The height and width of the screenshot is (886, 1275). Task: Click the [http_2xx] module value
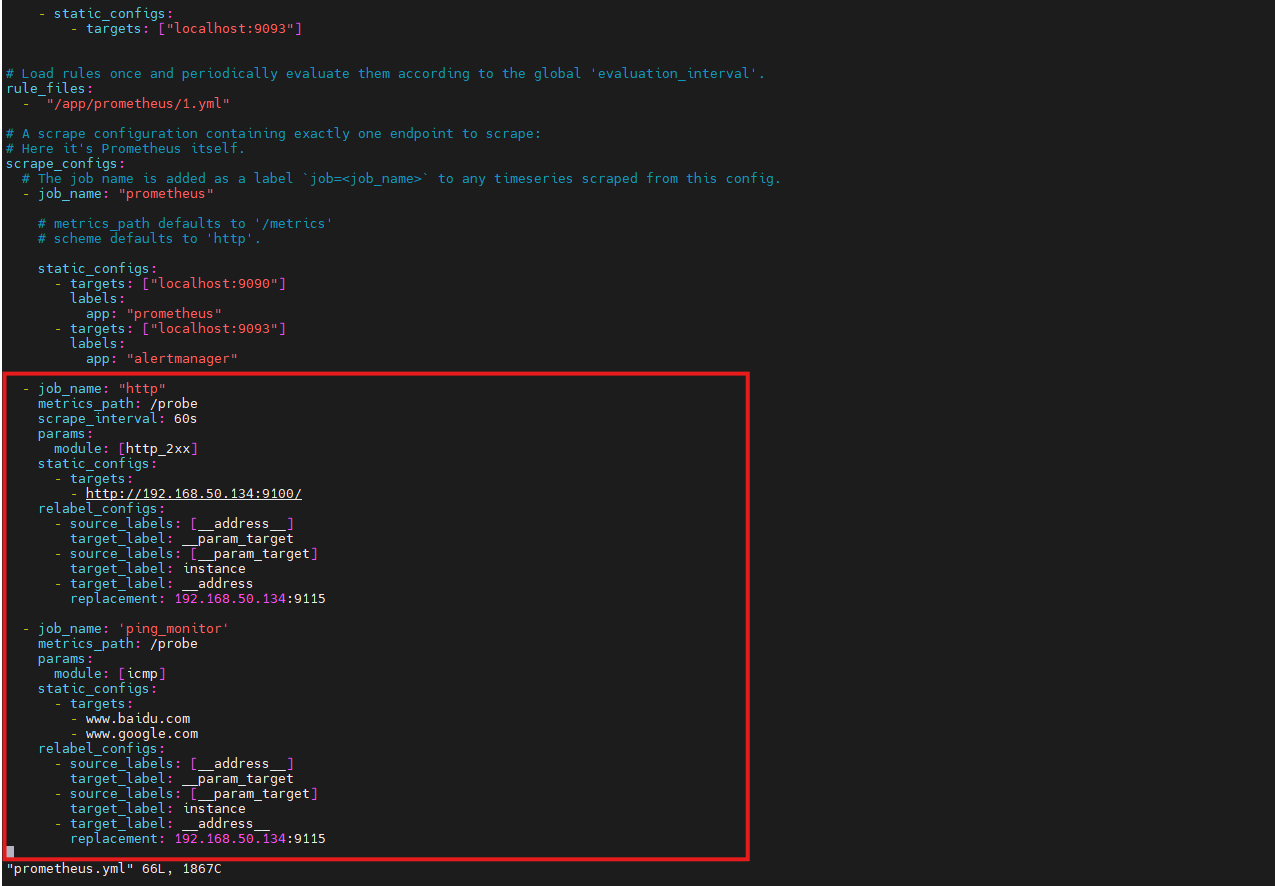158,448
